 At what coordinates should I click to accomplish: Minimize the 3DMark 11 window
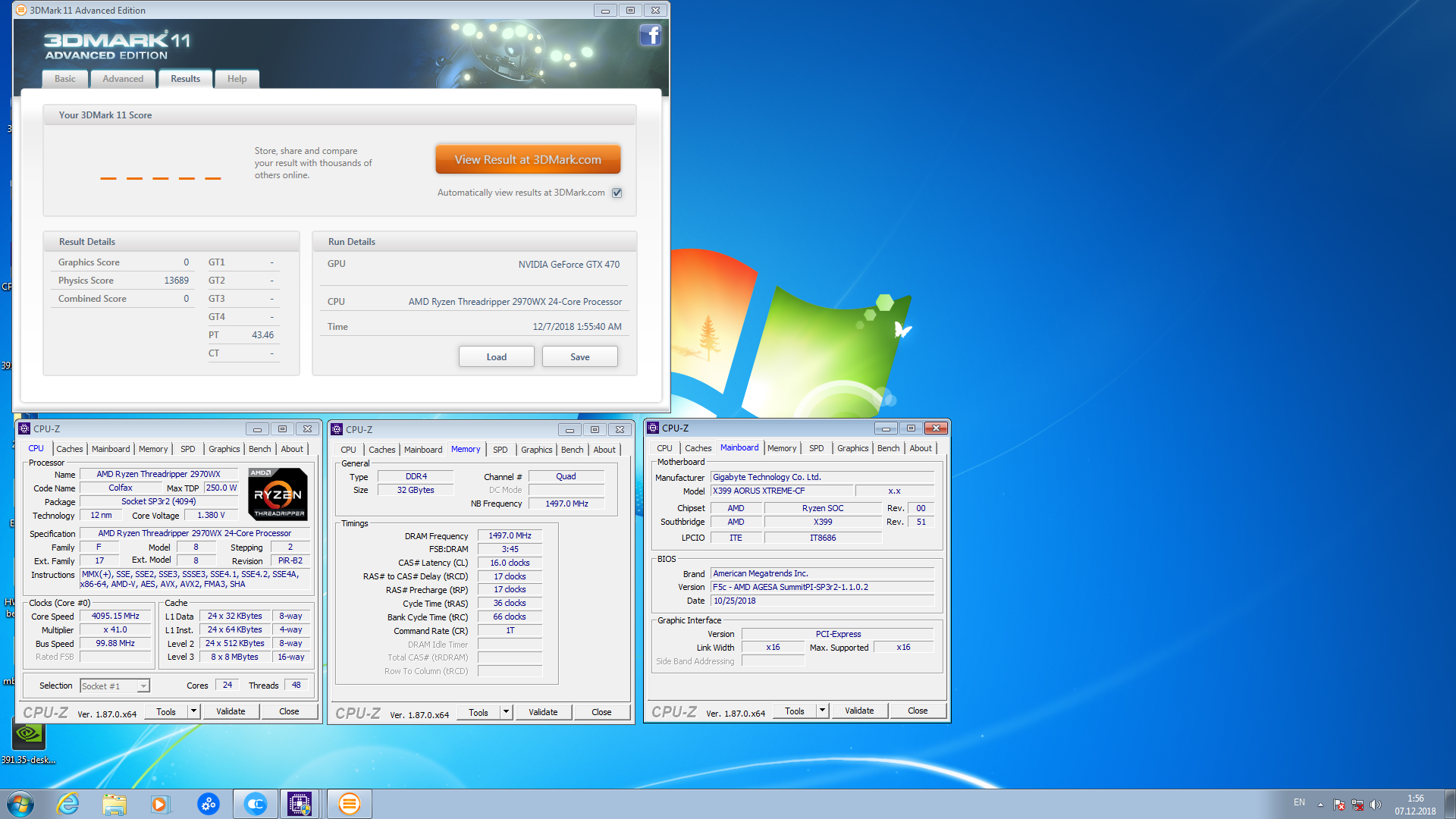click(x=604, y=10)
